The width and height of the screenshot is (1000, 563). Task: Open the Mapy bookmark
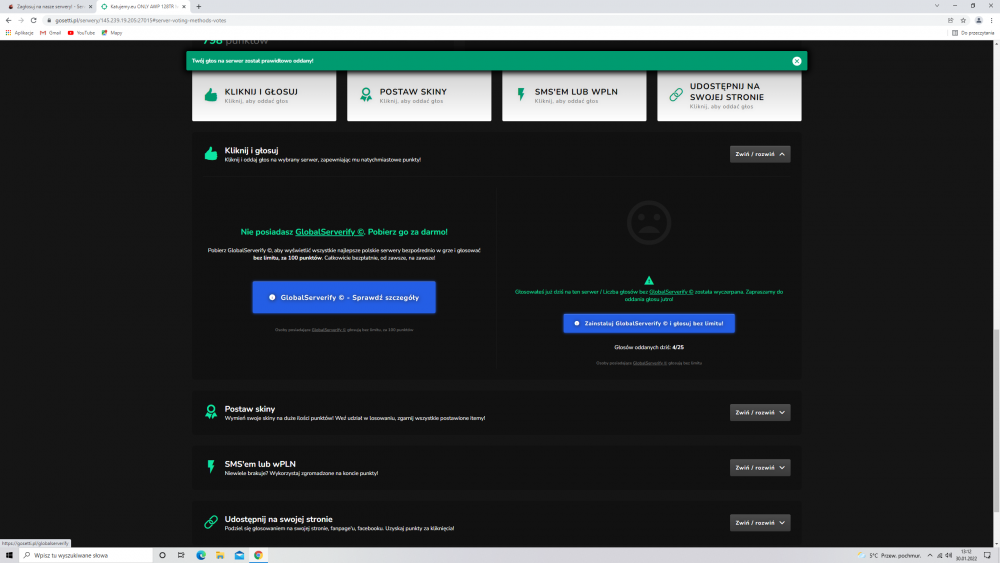pos(112,33)
